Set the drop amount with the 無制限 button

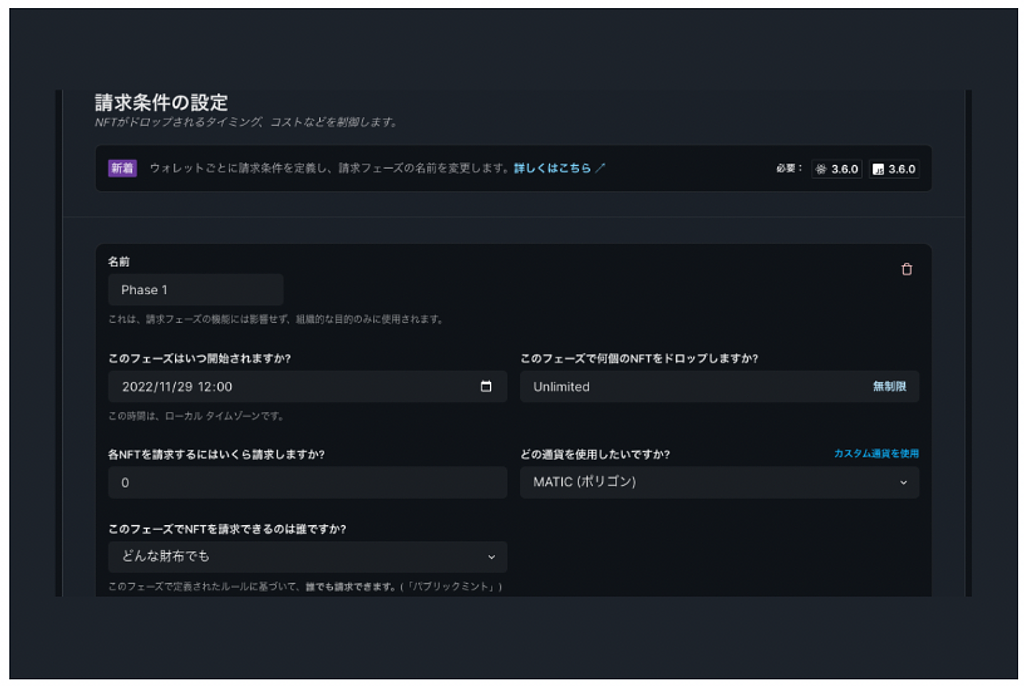pos(889,386)
